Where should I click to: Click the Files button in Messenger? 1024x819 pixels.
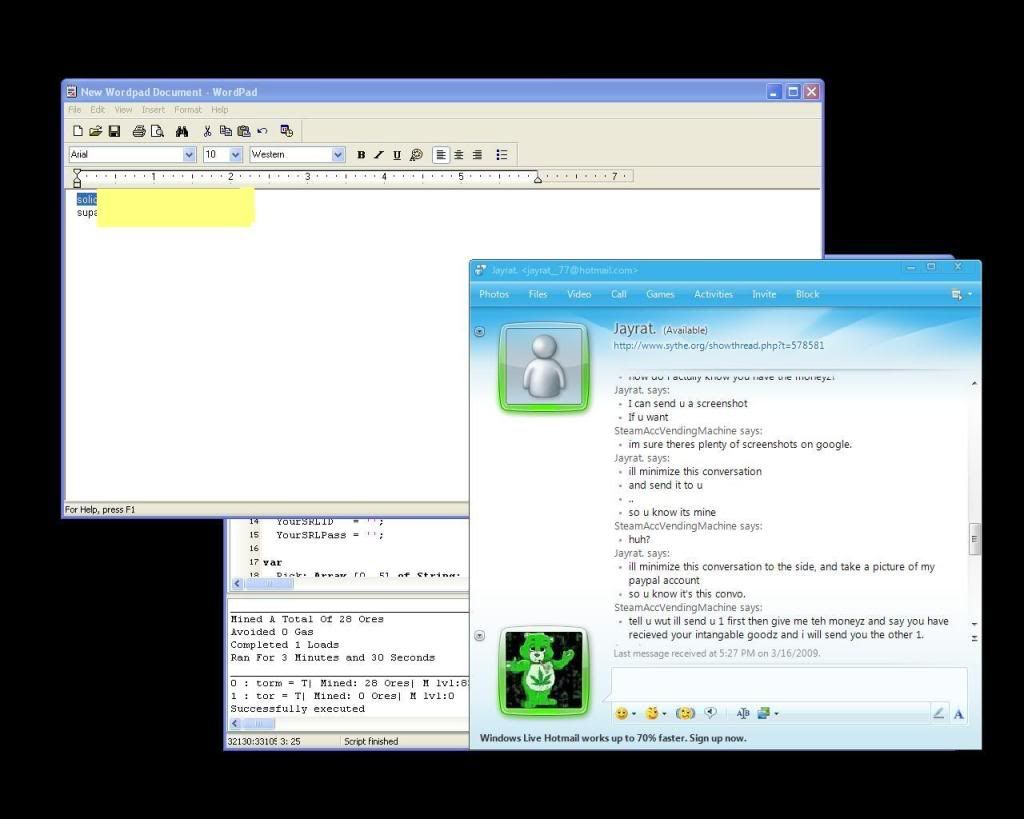point(537,295)
